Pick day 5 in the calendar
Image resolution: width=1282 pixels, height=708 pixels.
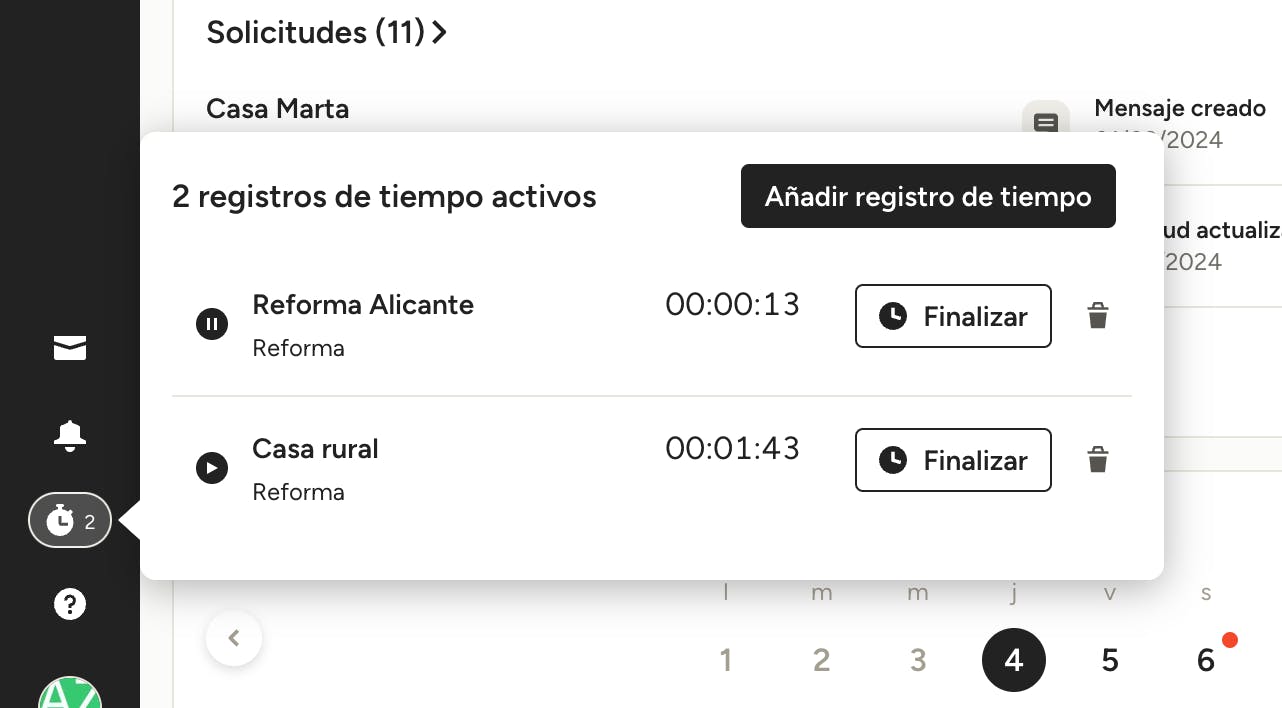(x=1110, y=660)
